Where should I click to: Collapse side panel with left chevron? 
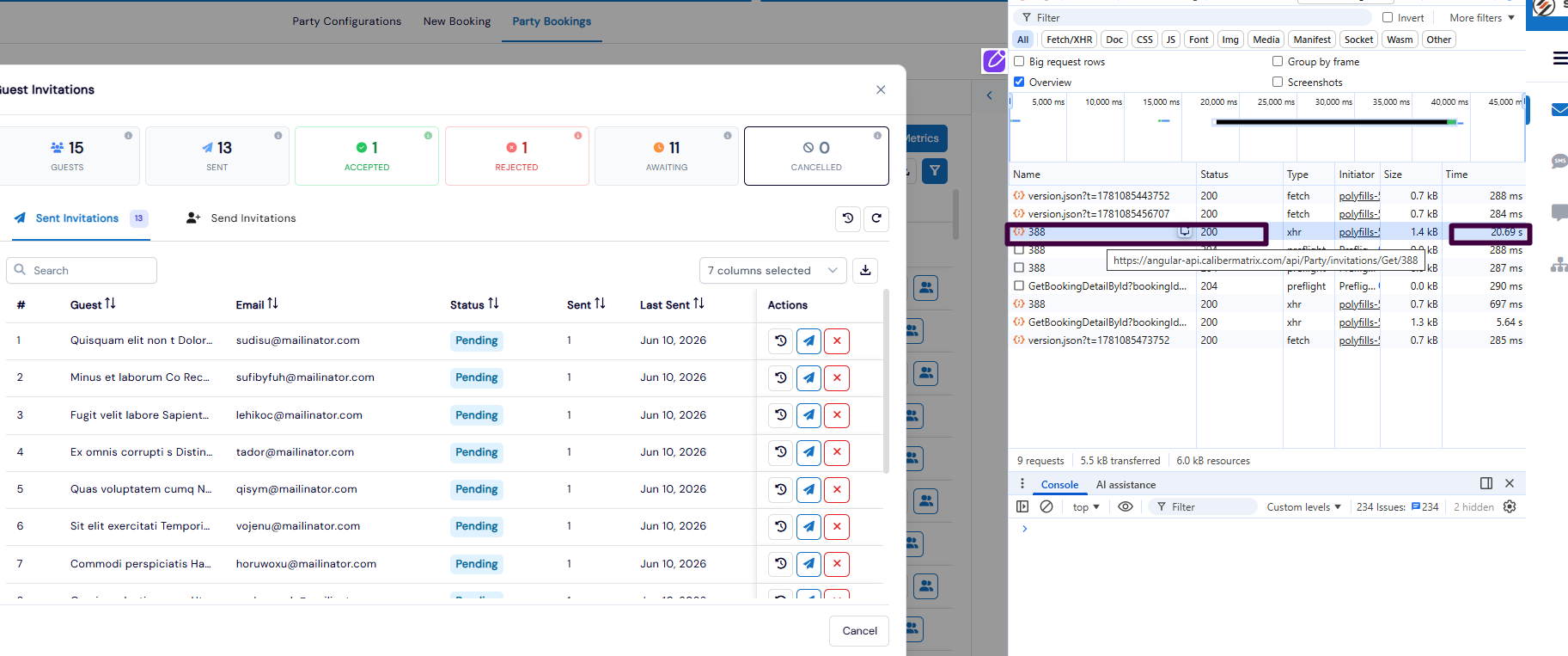point(990,95)
